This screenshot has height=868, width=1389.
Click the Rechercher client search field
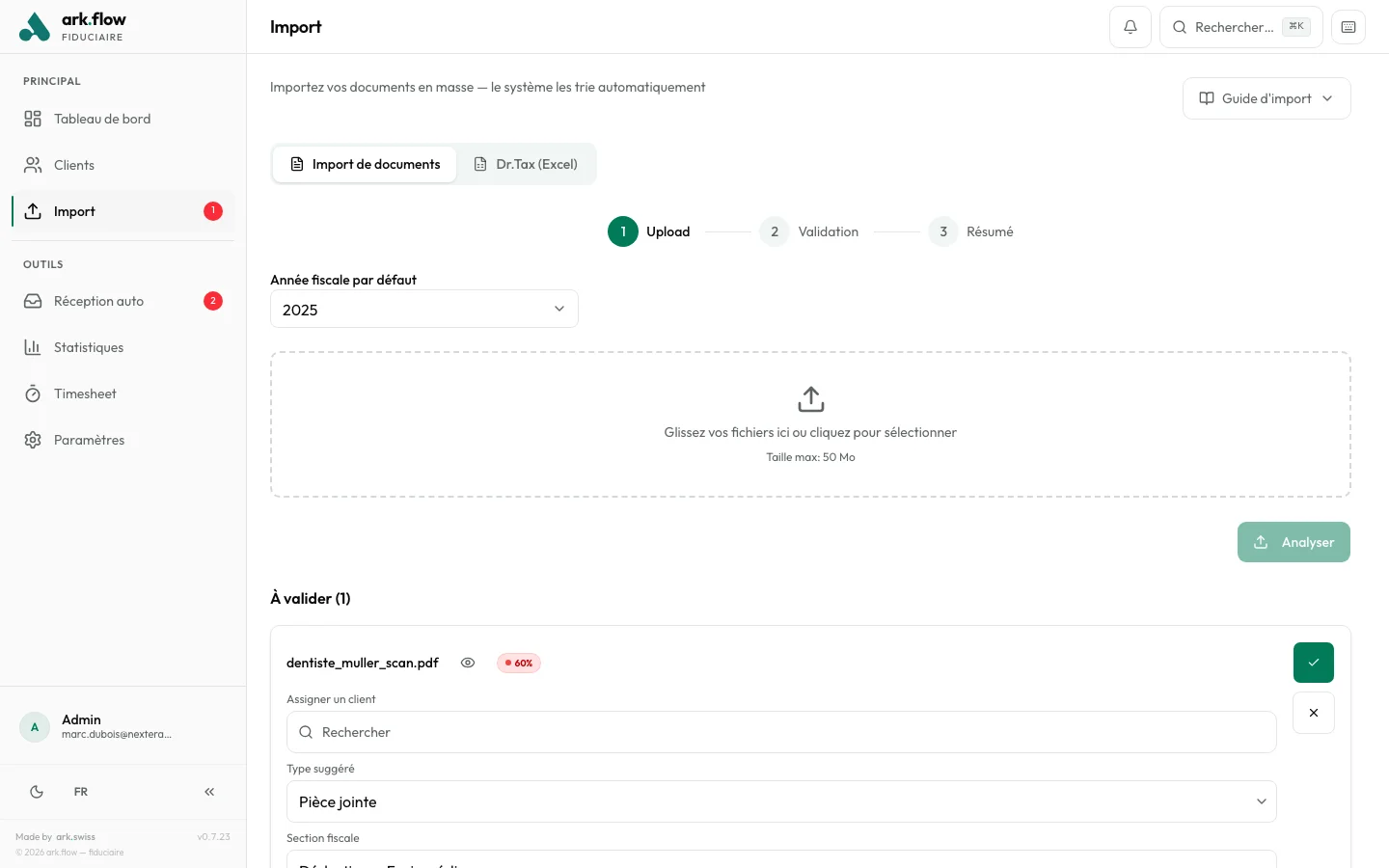tap(781, 732)
